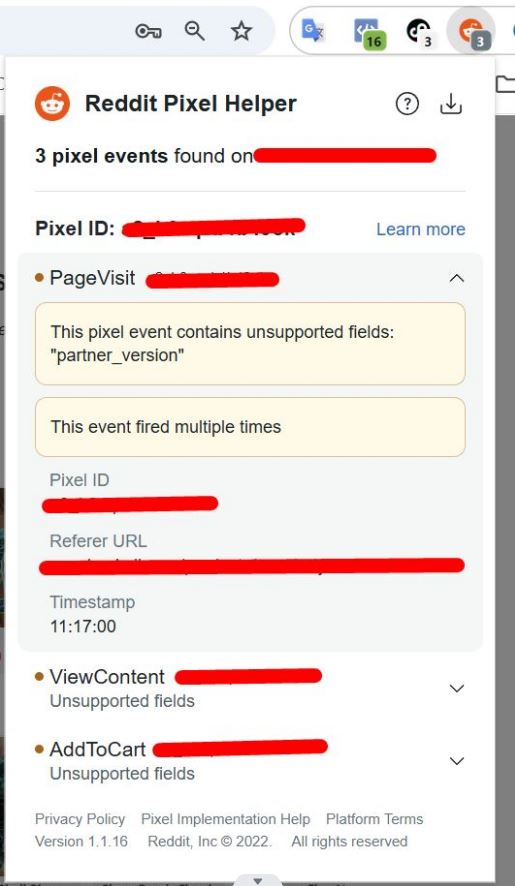Click the PageVisit event title
The height and width of the screenshot is (886, 515).
(92, 278)
